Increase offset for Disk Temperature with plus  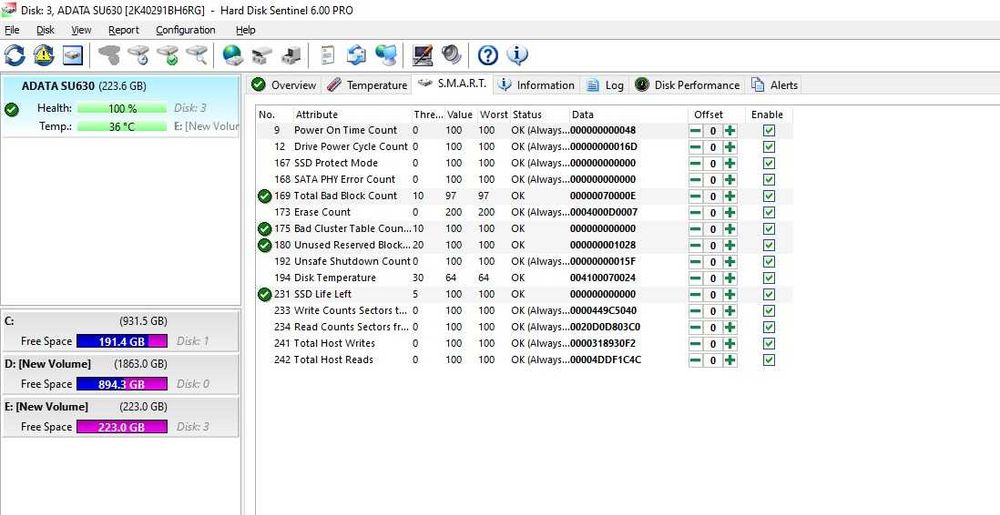pyautogui.click(x=730, y=278)
